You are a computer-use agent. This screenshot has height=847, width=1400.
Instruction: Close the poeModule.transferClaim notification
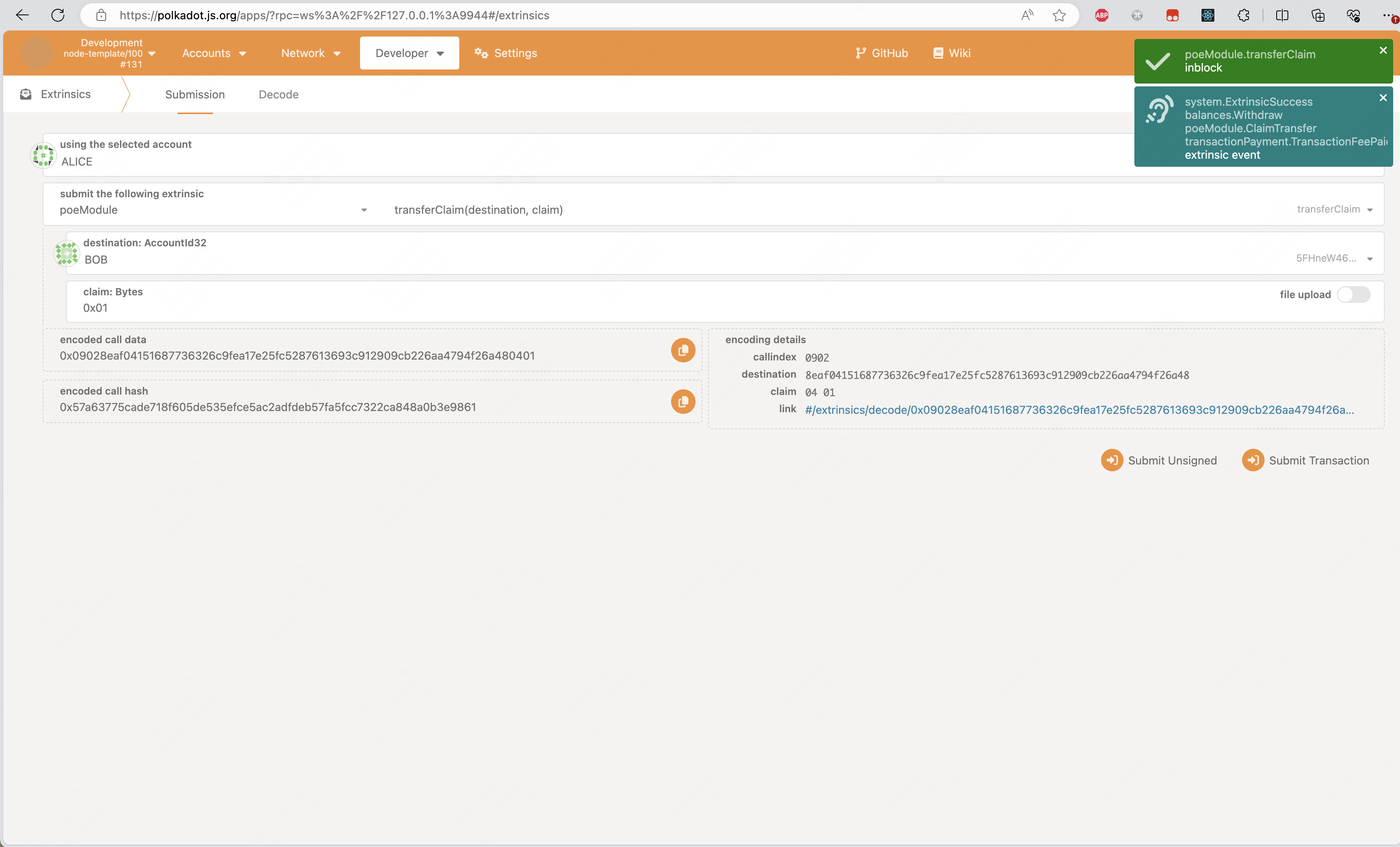[1383, 51]
